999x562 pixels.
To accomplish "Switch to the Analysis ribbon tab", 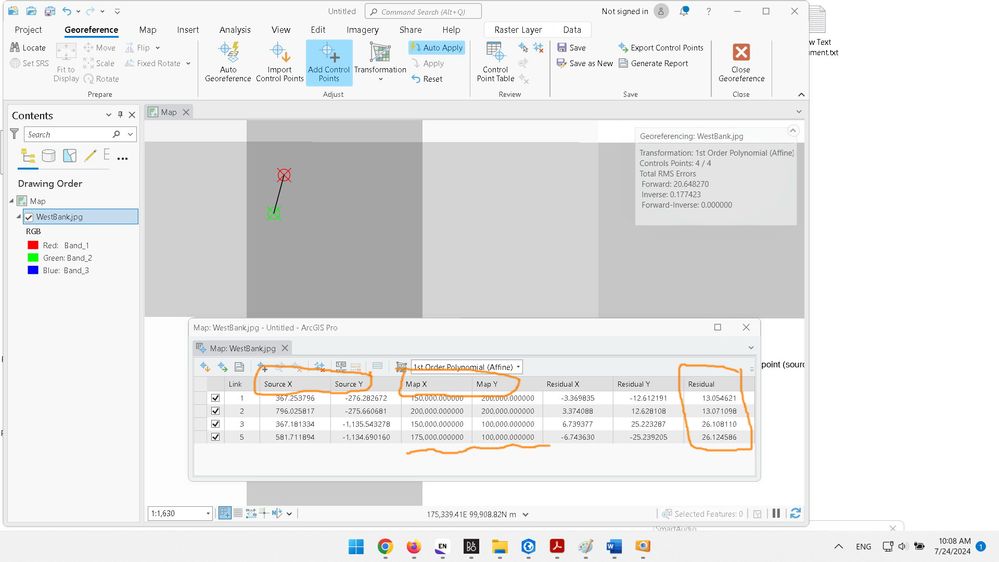I will (x=235, y=30).
